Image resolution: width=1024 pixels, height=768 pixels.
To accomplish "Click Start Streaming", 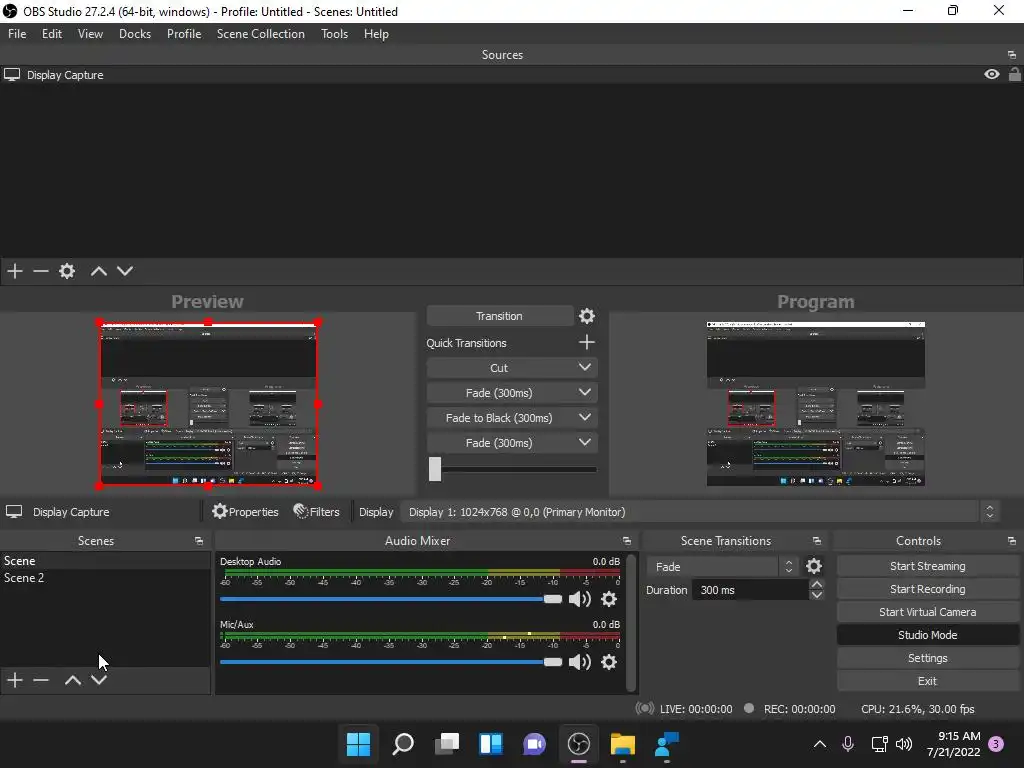I will click(x=927, y=566).
